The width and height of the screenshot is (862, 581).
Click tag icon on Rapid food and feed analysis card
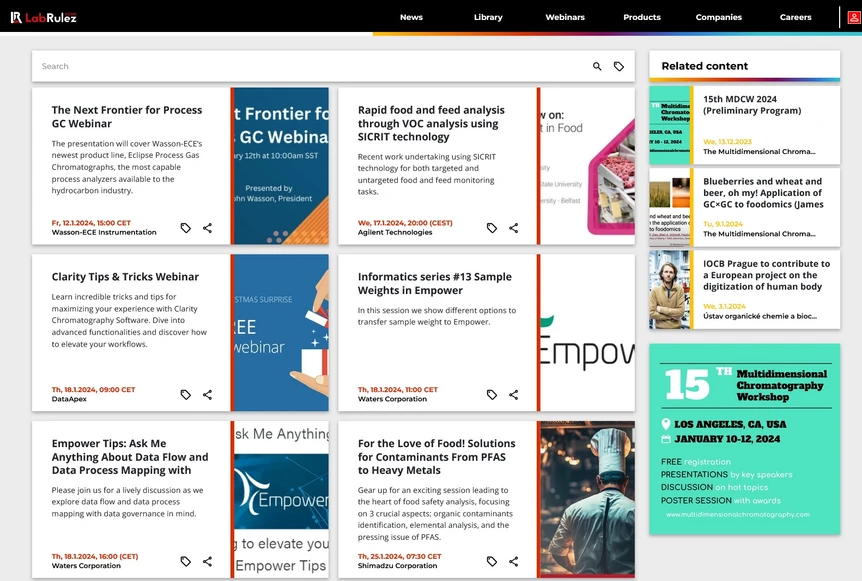point(492,228)
